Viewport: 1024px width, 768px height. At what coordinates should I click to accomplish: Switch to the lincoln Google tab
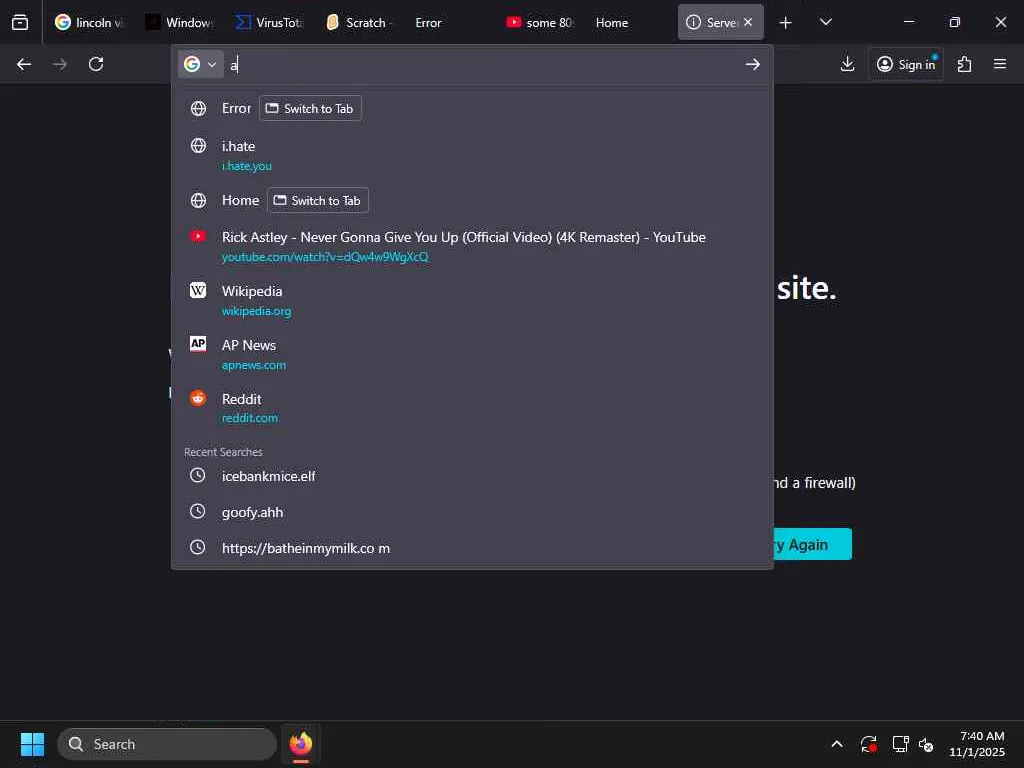[x=89, y=23]
